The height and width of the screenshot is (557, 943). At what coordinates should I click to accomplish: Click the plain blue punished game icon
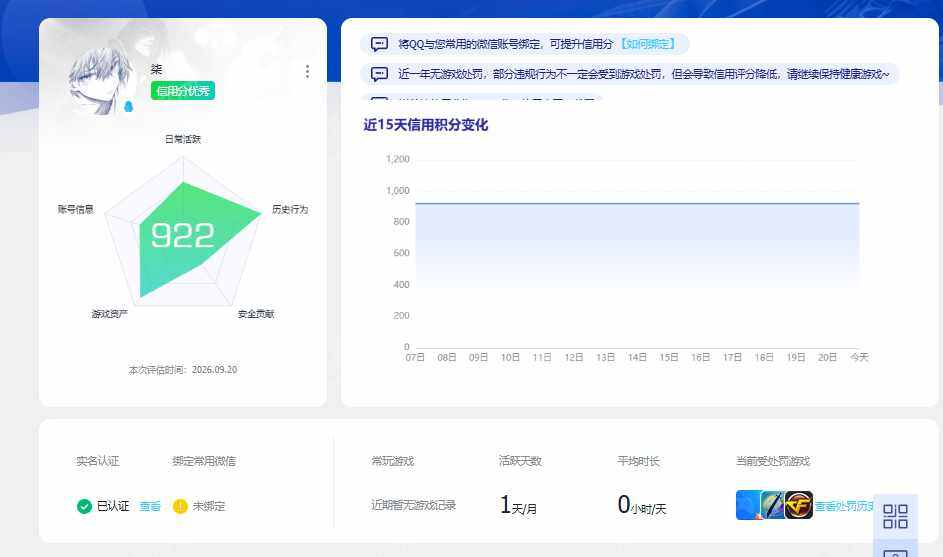[748, 505]
